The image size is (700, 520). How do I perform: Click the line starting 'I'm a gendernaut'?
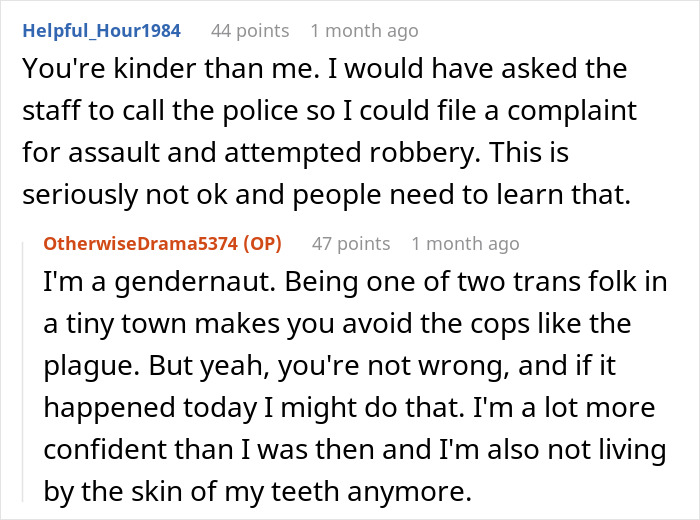[353, 281]
